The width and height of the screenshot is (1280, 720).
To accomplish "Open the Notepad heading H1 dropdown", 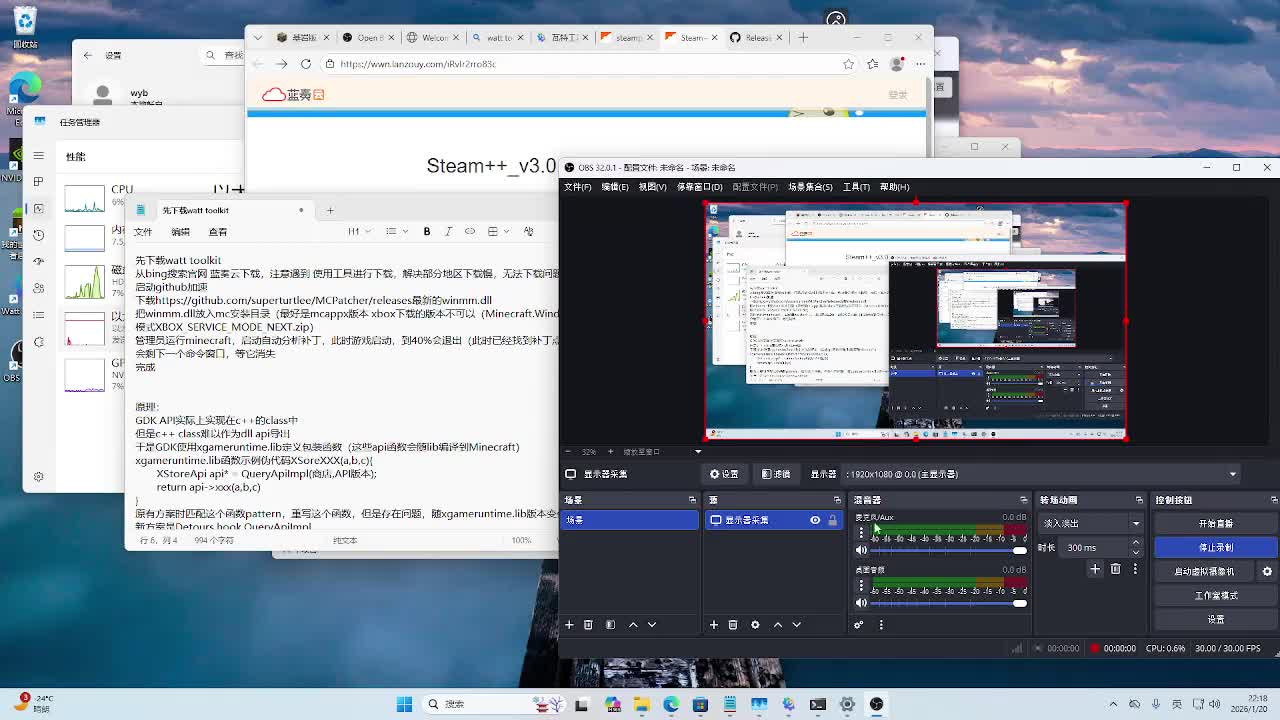I will point(359,231).
